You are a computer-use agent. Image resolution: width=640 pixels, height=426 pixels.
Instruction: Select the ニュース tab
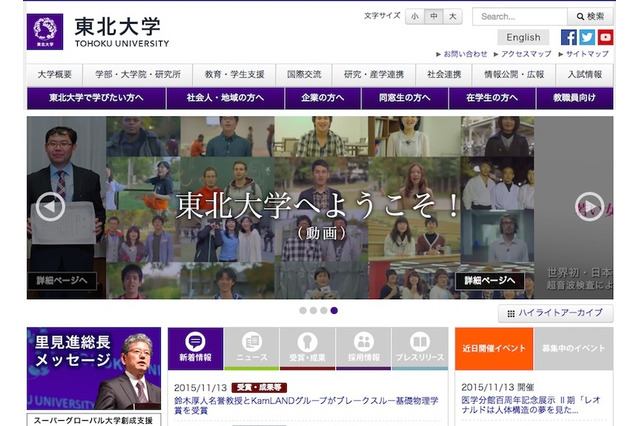(252, 348)
